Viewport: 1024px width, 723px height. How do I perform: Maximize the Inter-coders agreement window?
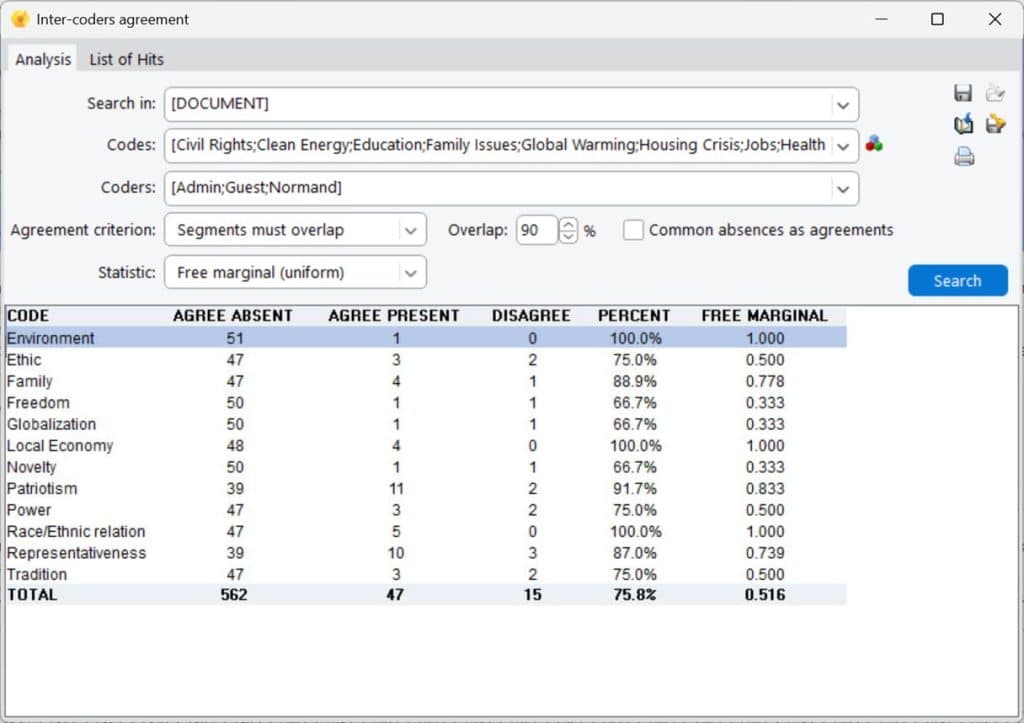coord(937,19)
